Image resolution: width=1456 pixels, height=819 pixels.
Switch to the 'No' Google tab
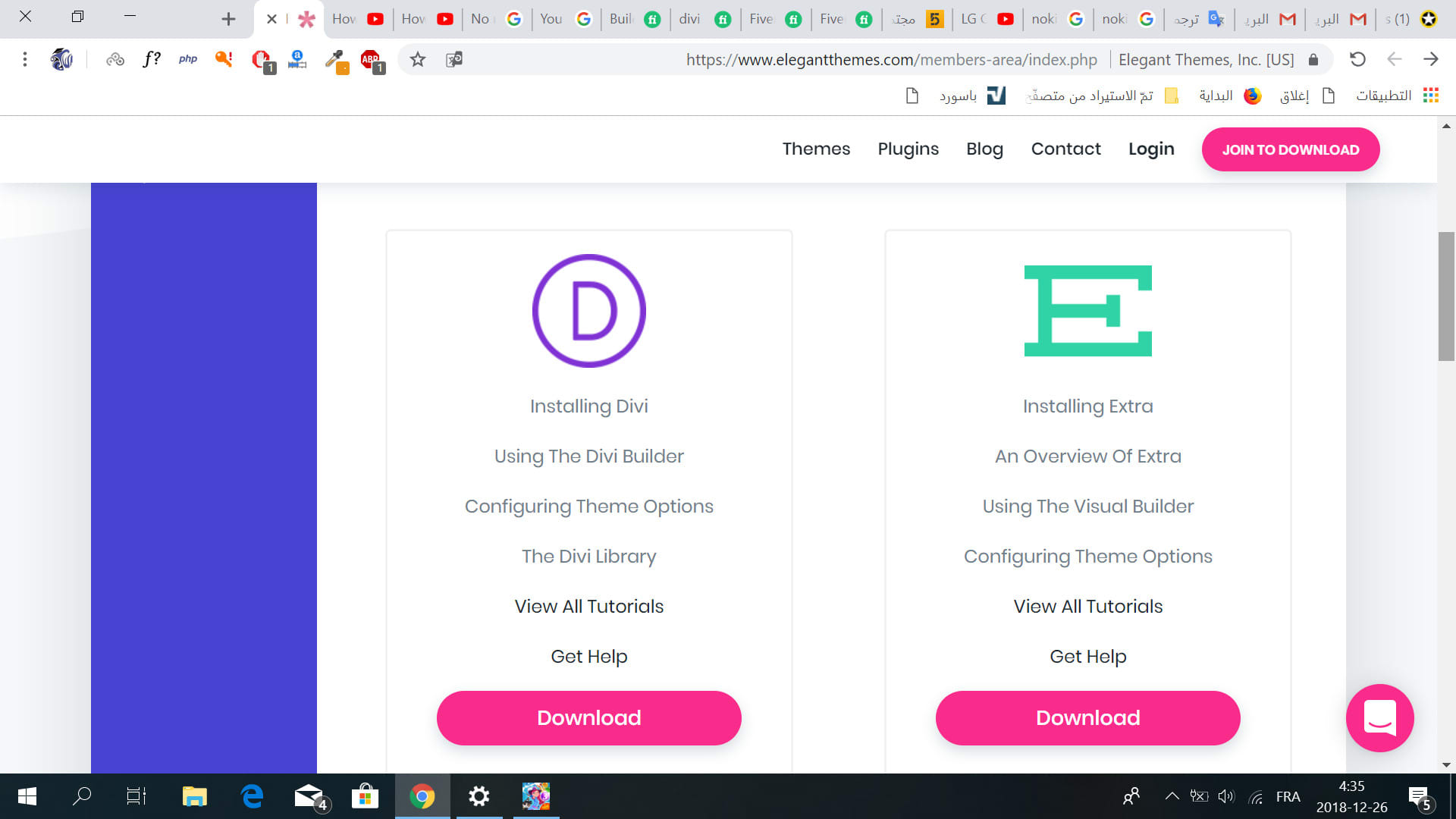pos(496,19)
